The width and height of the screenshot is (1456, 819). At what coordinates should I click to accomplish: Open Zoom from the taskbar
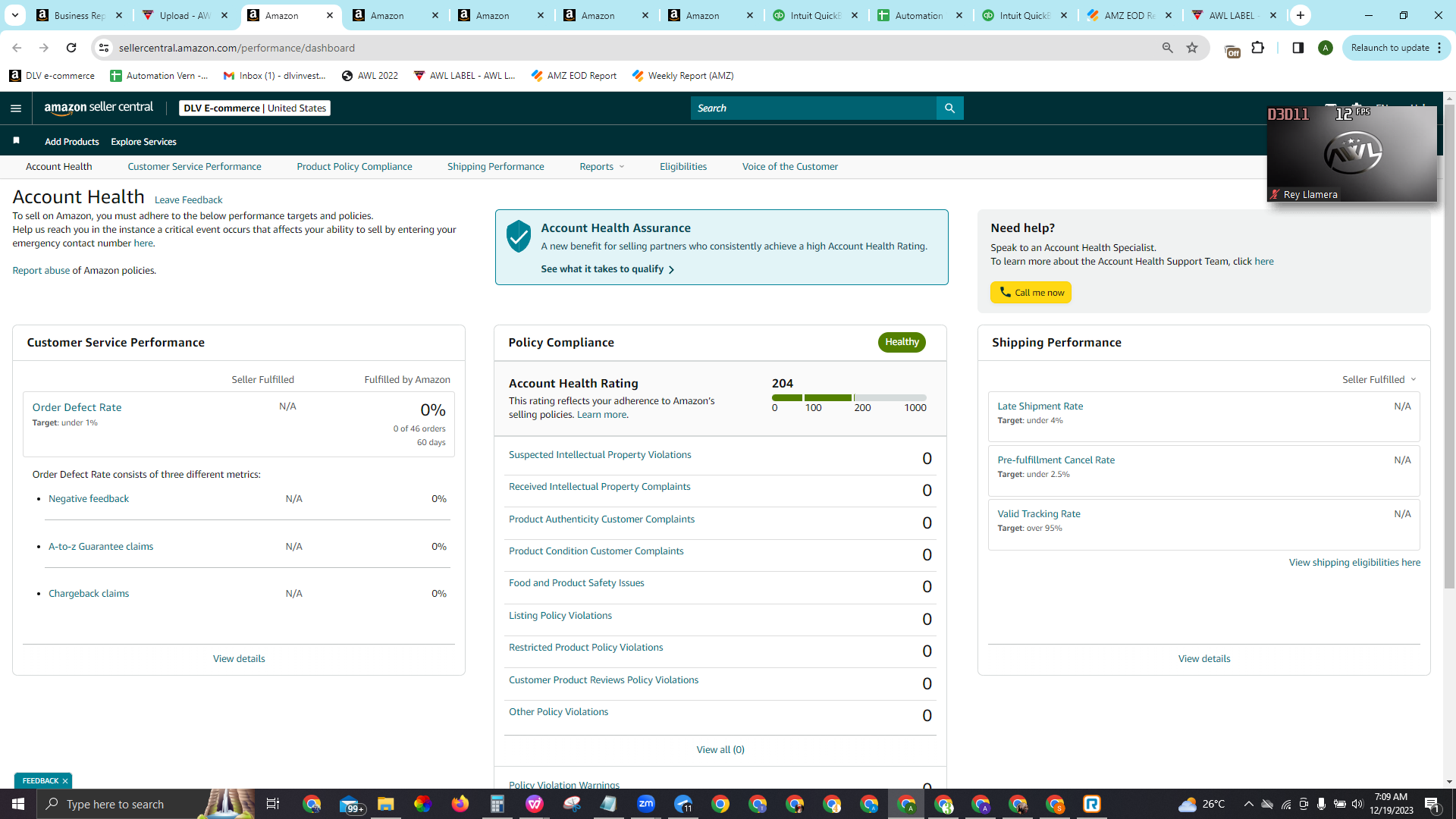646,804
